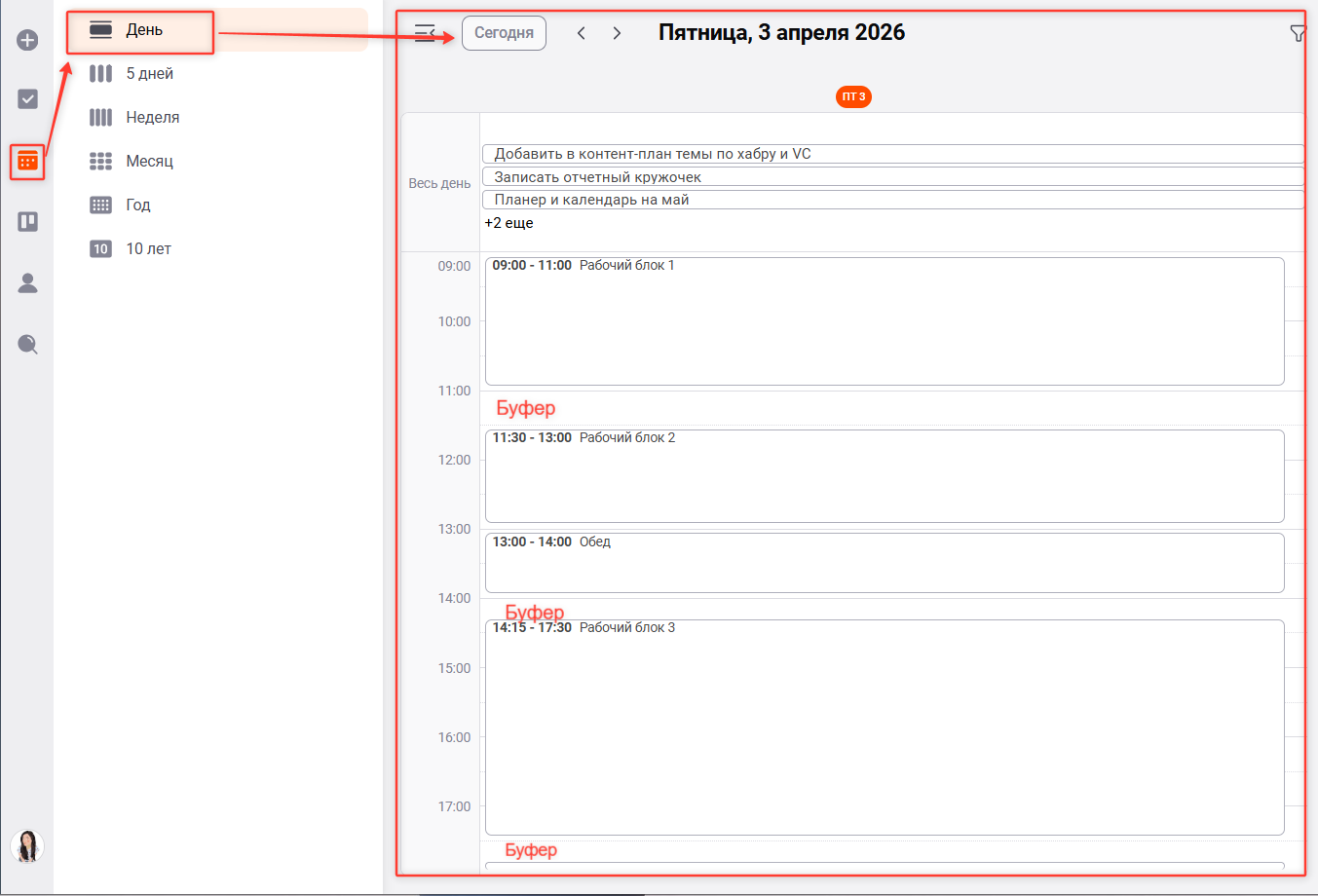Screen dimensions: 1318x896
Task: Click the orange "ПТ 3" day badge
Action: click(853, 96)
